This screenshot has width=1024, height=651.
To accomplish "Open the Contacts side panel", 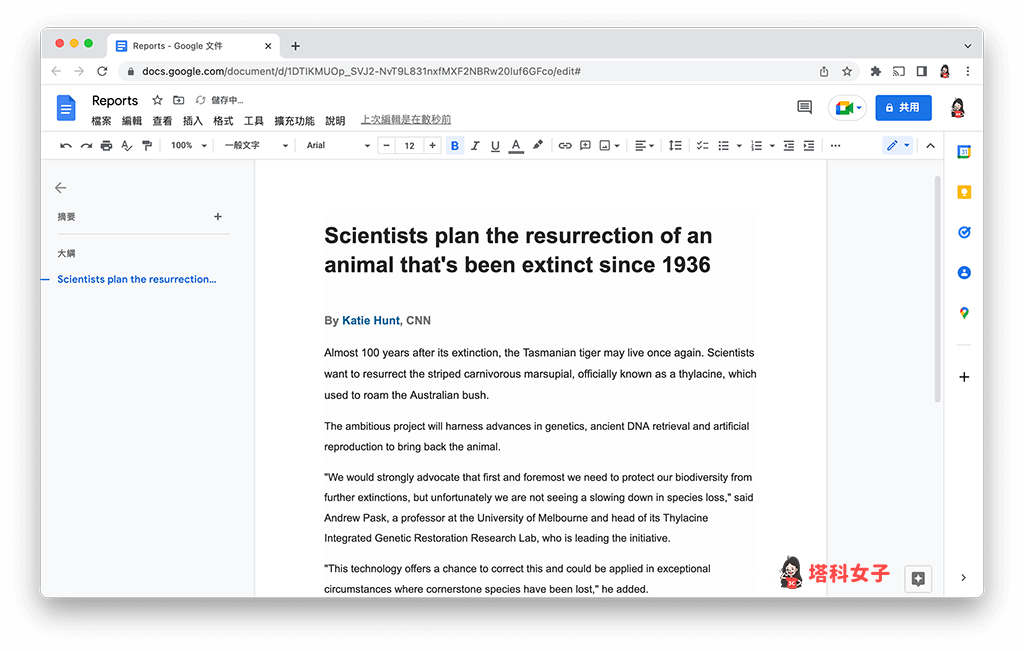I will point(964,273).
